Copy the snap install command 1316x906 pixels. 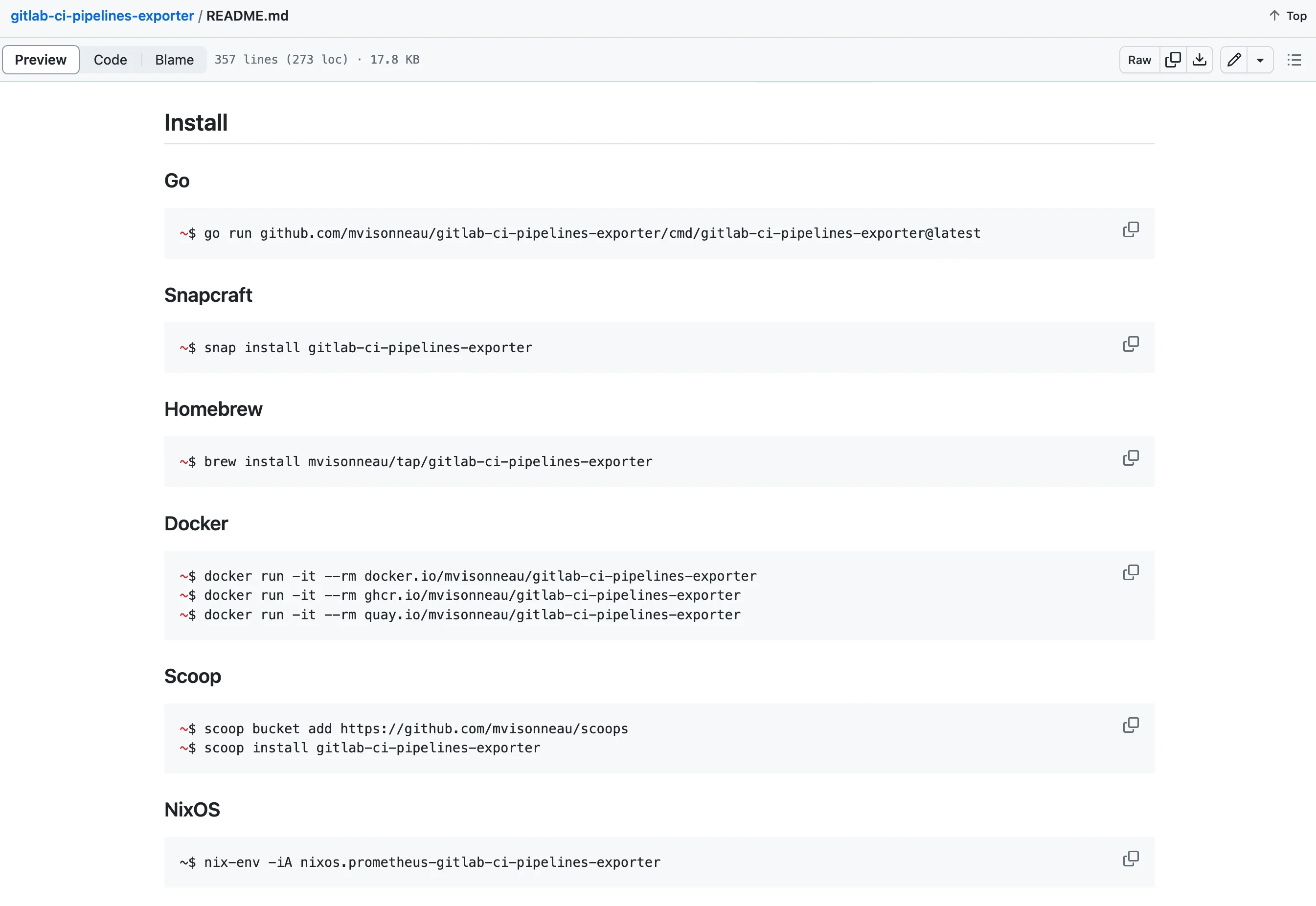pos(1131,344)
